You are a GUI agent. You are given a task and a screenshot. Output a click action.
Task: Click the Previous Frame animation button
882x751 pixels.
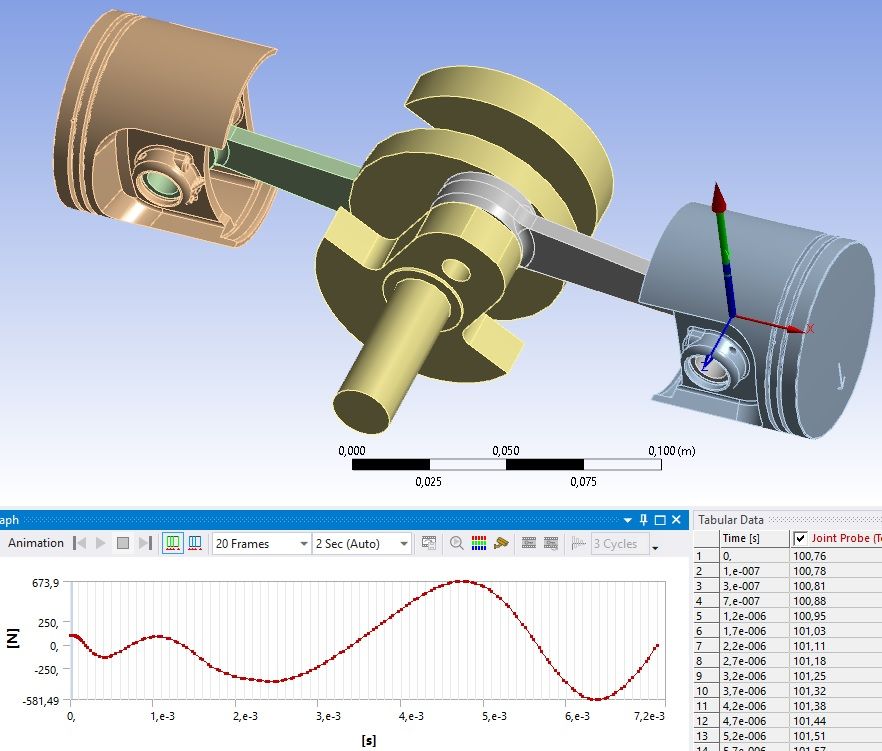[x=79, y=543]
